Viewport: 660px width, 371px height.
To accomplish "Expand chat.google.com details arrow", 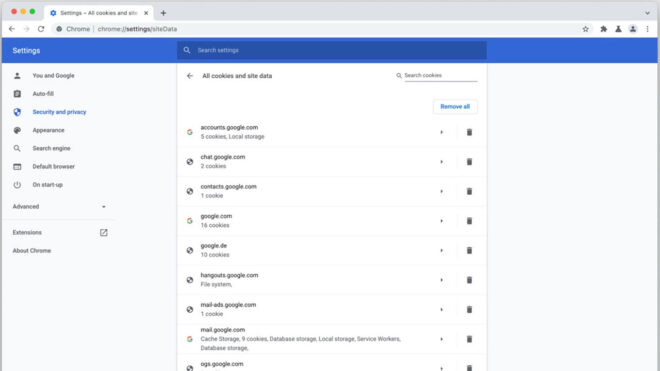I will point(442,162).
